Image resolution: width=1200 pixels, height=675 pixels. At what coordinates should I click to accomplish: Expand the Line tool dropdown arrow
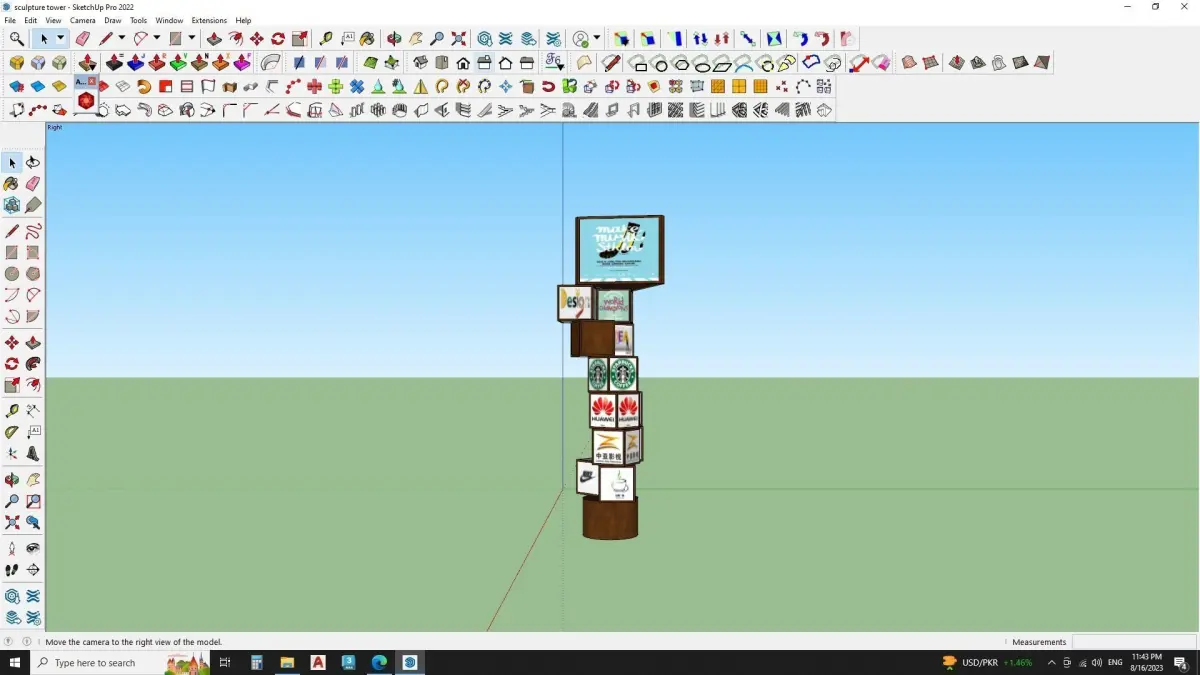pos(122,39)
